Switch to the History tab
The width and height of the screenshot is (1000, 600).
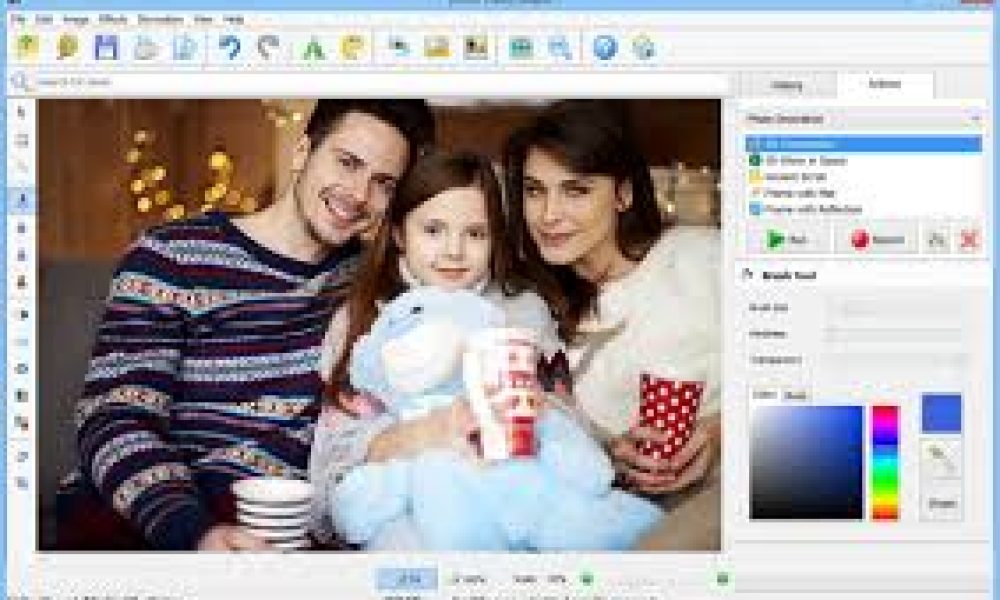[x=786, y=85]
